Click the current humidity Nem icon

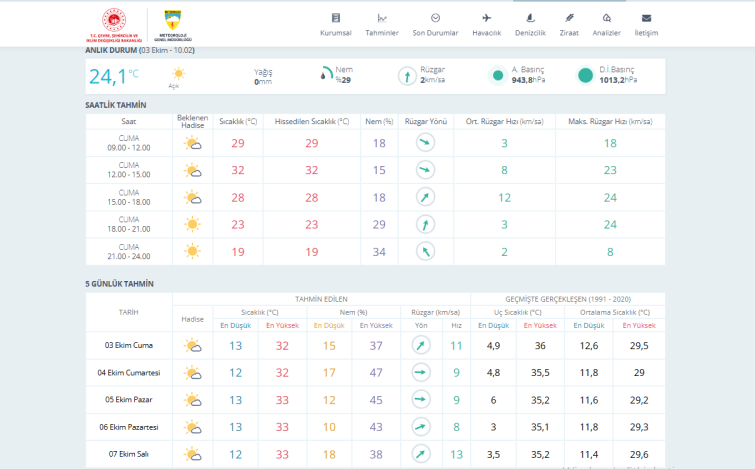point(326,74)
